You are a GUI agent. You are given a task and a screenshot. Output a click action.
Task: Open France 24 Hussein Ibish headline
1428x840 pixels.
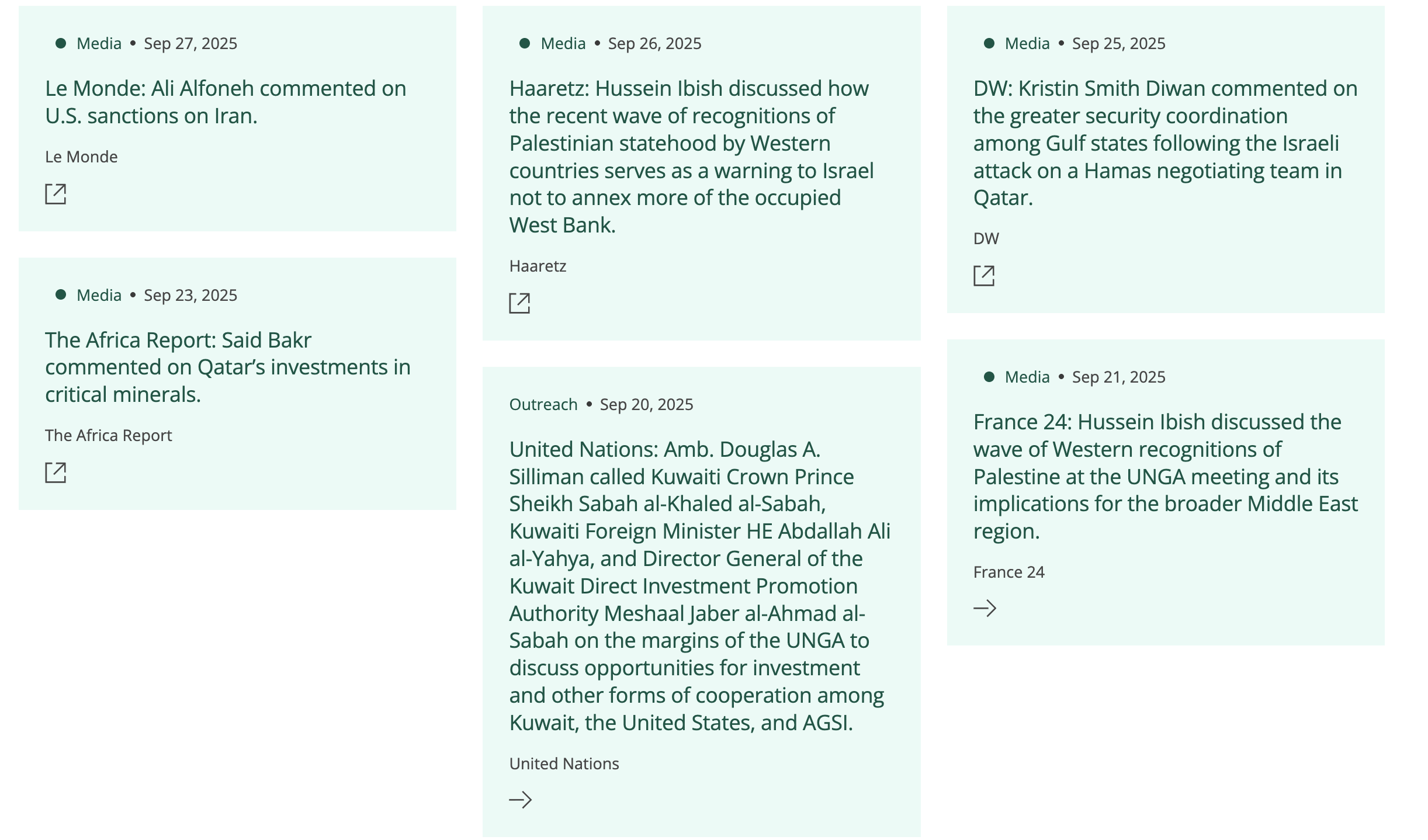[x=1165, y=476]
